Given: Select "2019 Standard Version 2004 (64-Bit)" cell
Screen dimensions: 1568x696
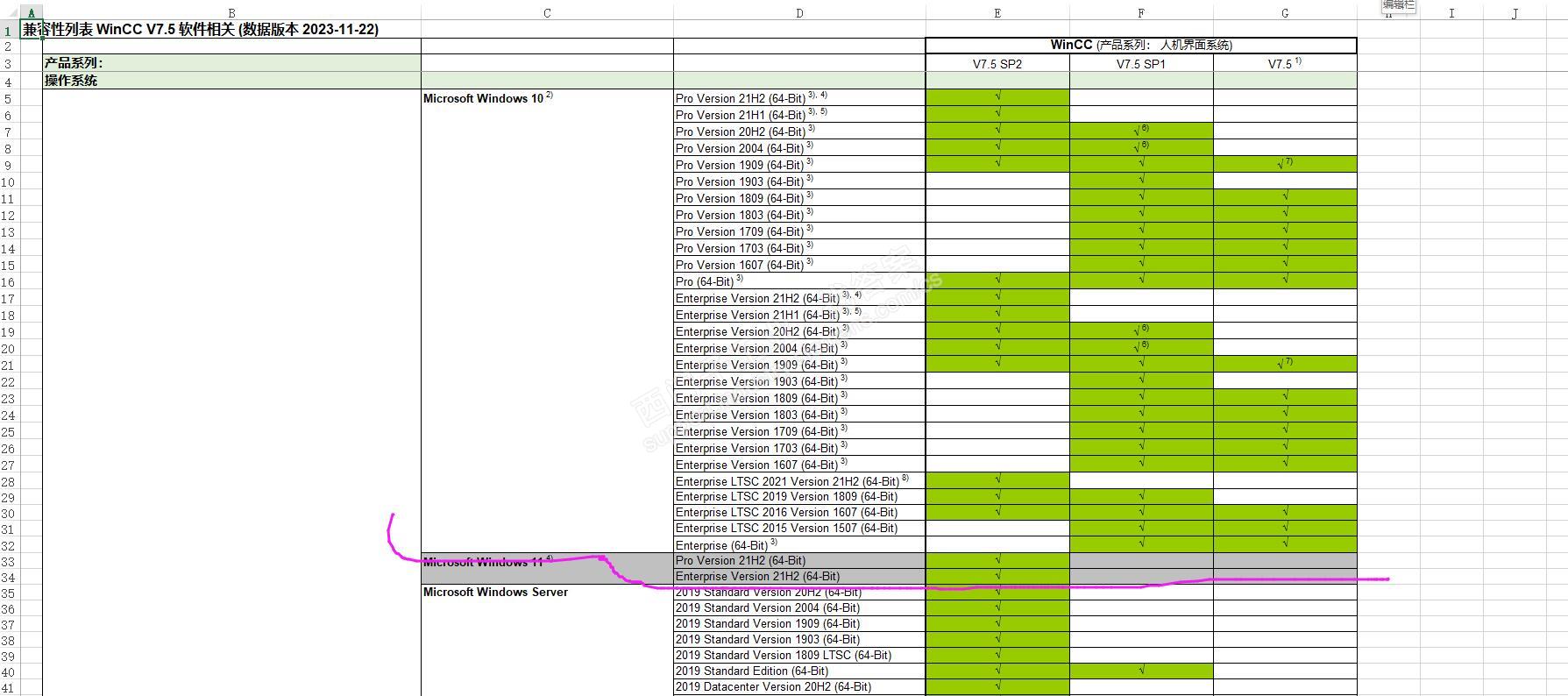Looking at the screenshot, I should tap(799, 607).
